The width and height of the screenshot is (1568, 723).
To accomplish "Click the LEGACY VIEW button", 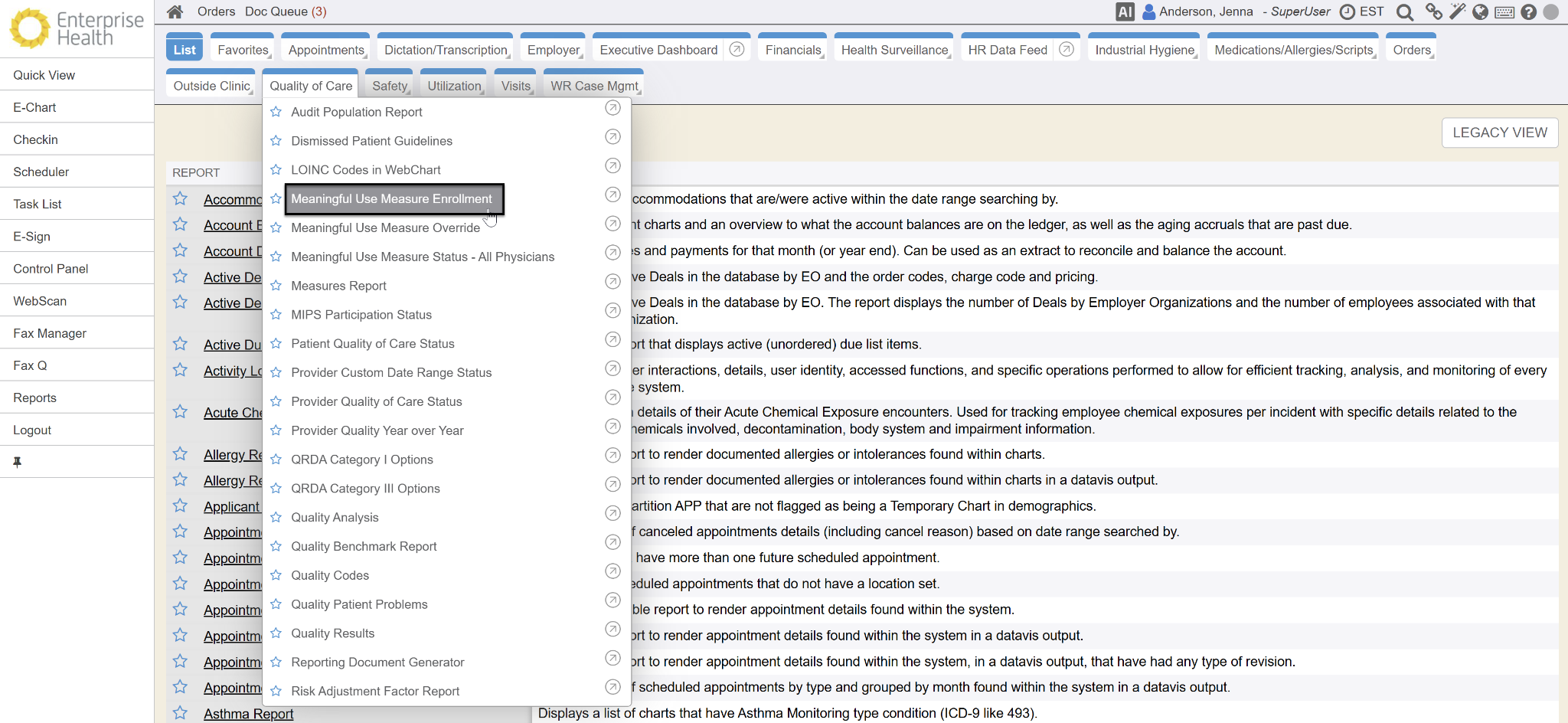I will [1499, 132].
